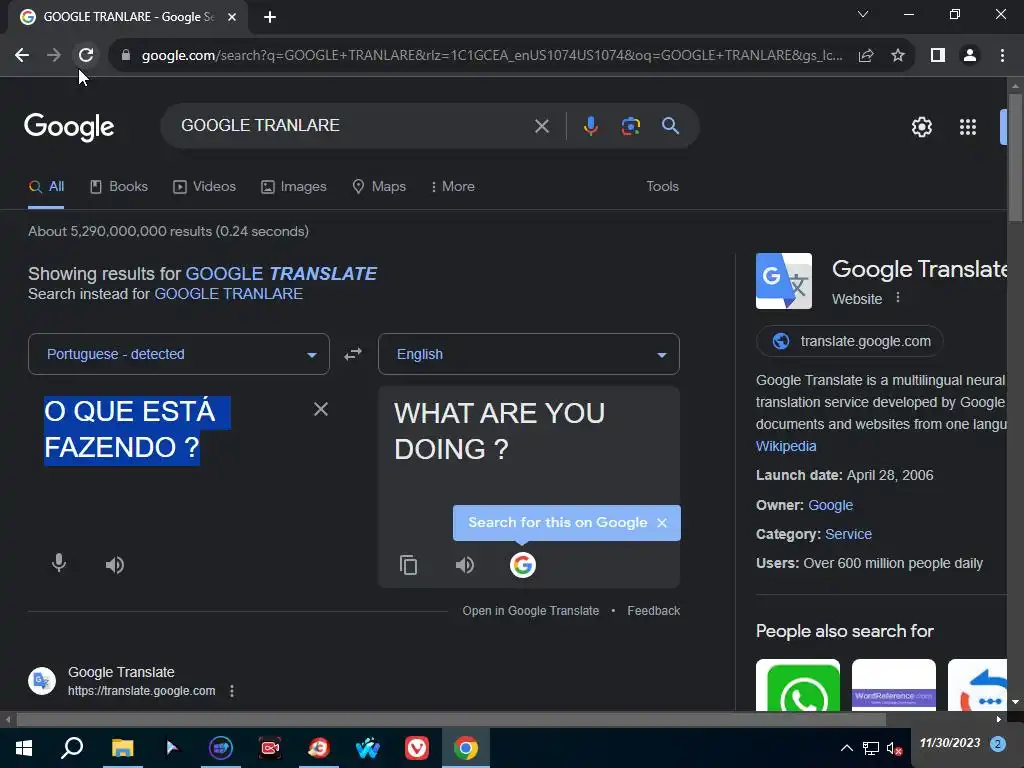Screen dimensions: 1024x768
Task: Open Vivaldi browser from taskbar
Action: point(417,748)
